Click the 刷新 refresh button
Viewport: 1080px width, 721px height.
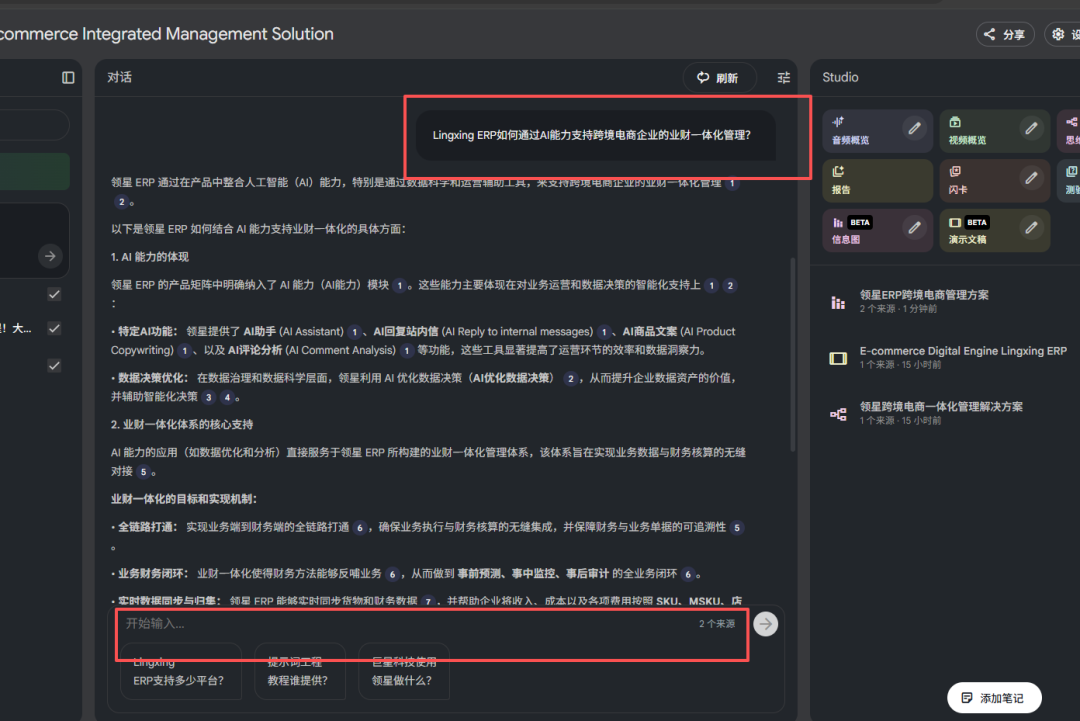[x=719, y=78]
